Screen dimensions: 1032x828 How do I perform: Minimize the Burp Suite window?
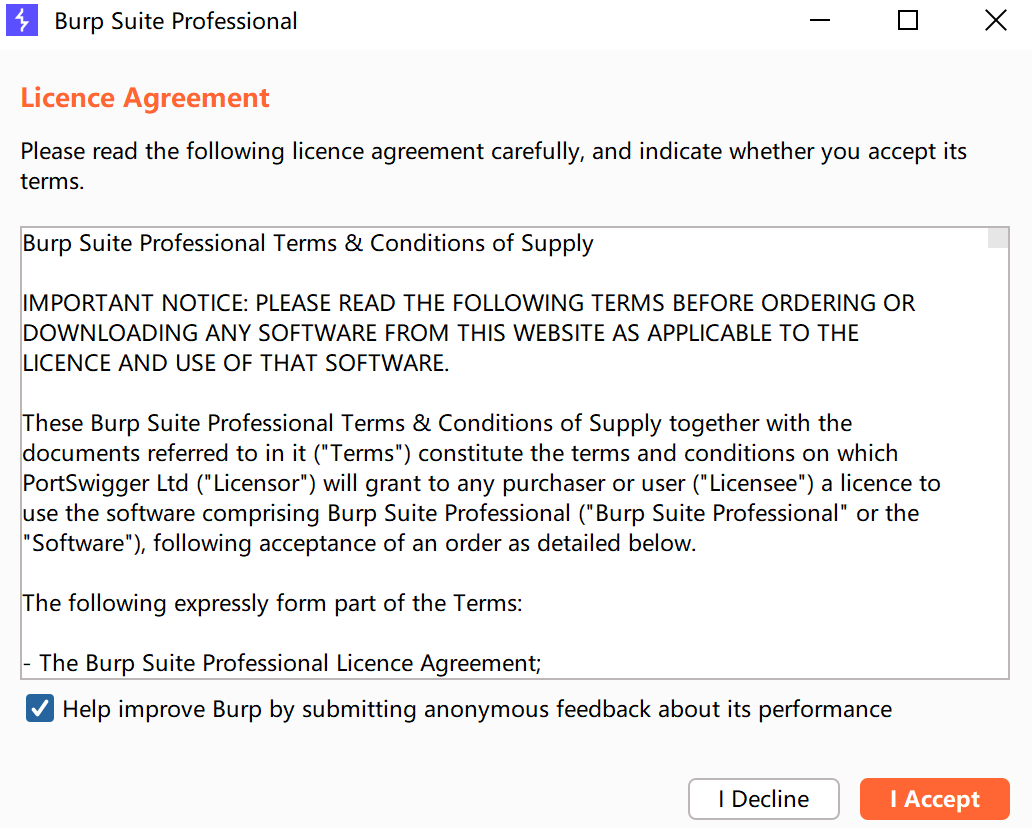[819, 20]
